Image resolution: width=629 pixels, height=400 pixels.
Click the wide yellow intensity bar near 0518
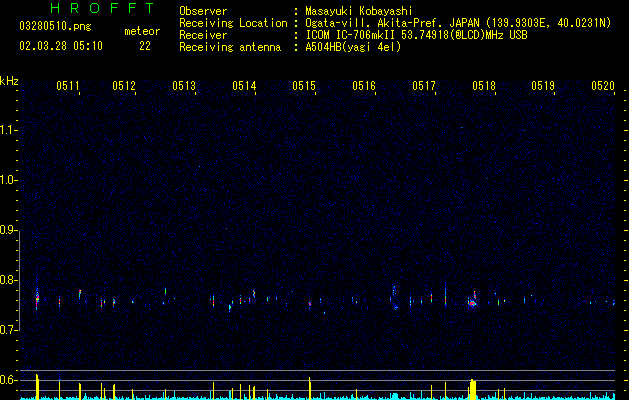coord(473,390)
